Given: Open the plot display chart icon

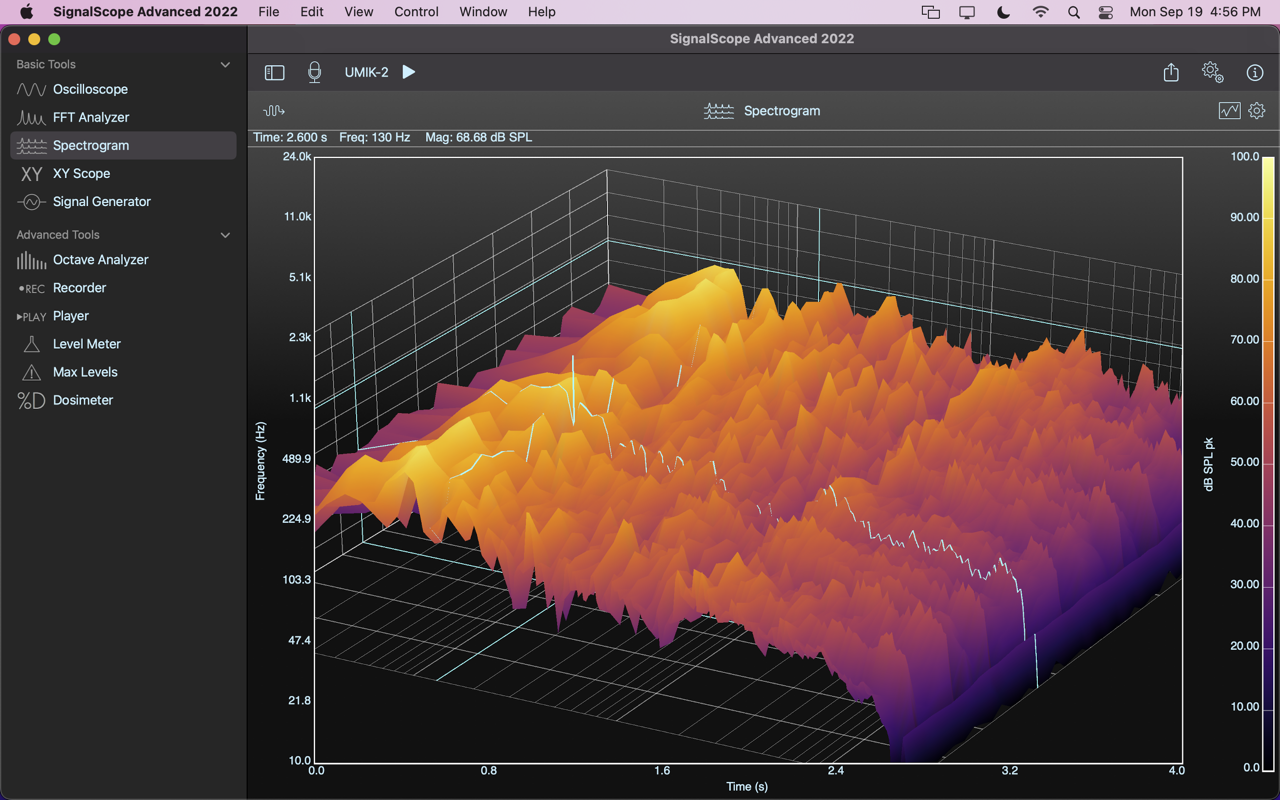Looking at the screenshot, I should 1229,110.
